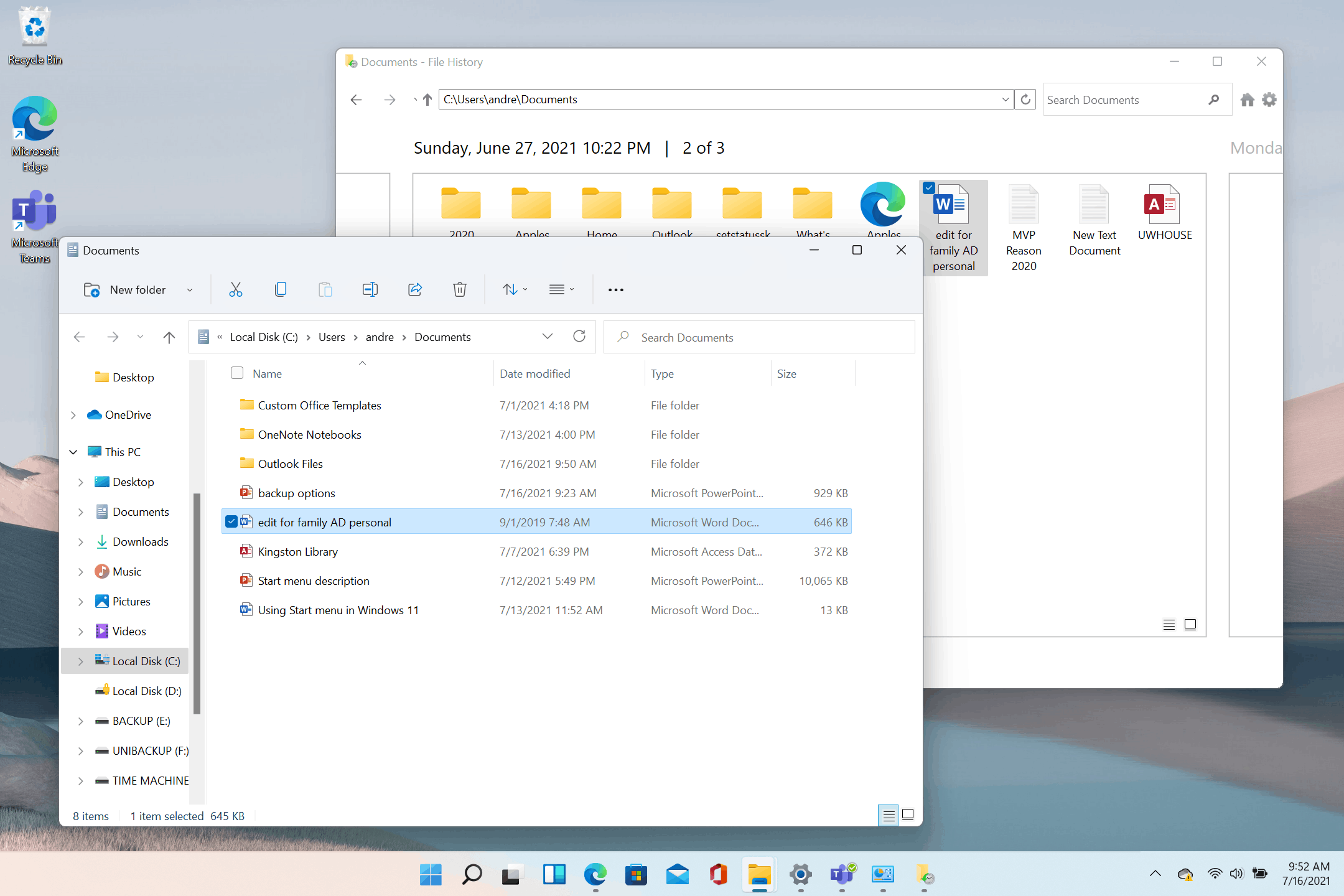Click Local Disk (C:) in breadcrumb
This screenshot has height=896, width=1344.
(264, 337)
